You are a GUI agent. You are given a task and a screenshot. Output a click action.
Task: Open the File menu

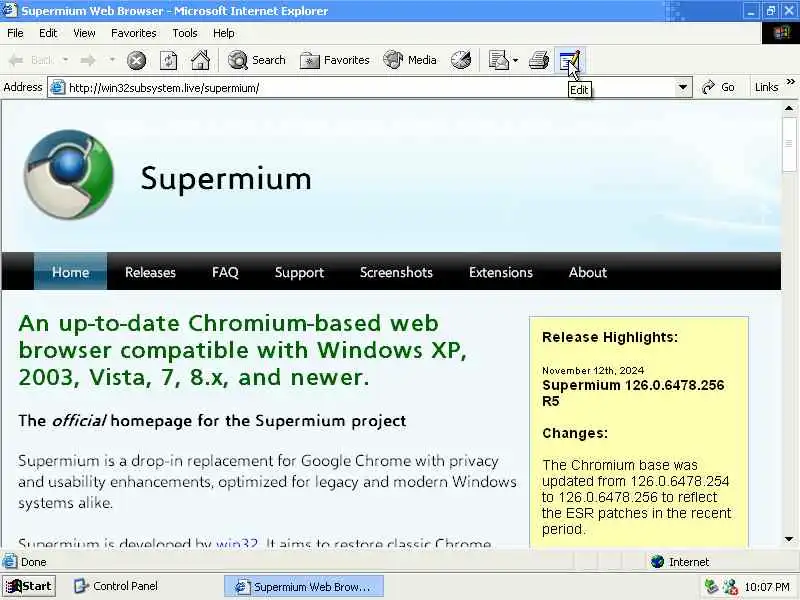pyautogui.click(x=15, y=33)
